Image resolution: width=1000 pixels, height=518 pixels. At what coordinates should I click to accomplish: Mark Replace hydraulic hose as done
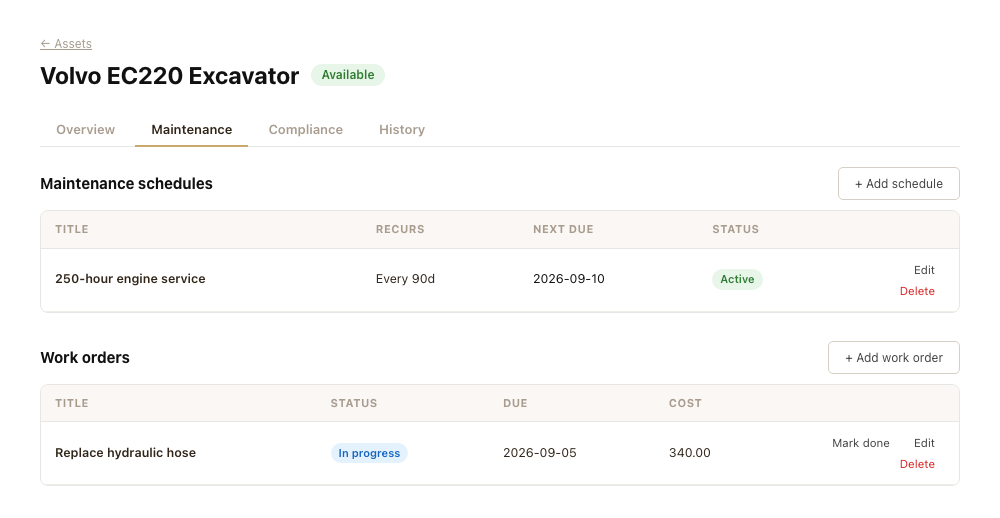[x=860, y=443]
